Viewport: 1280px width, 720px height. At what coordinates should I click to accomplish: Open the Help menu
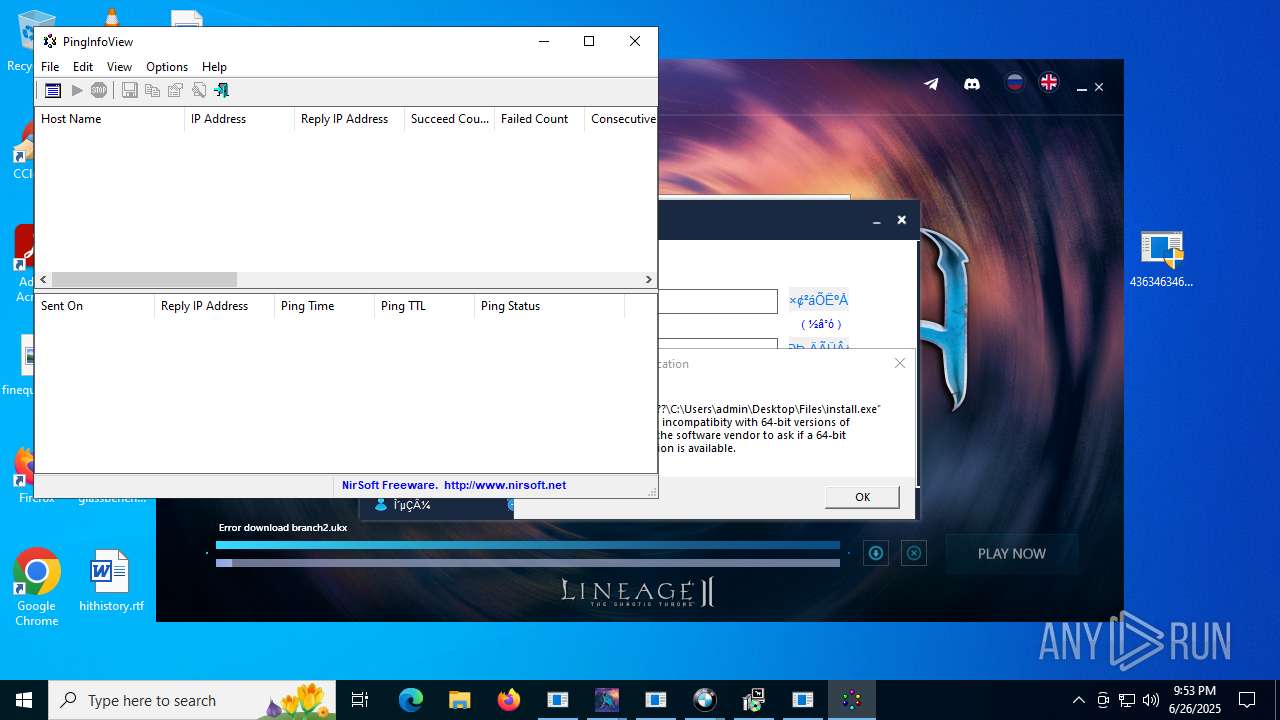[214, 67]
